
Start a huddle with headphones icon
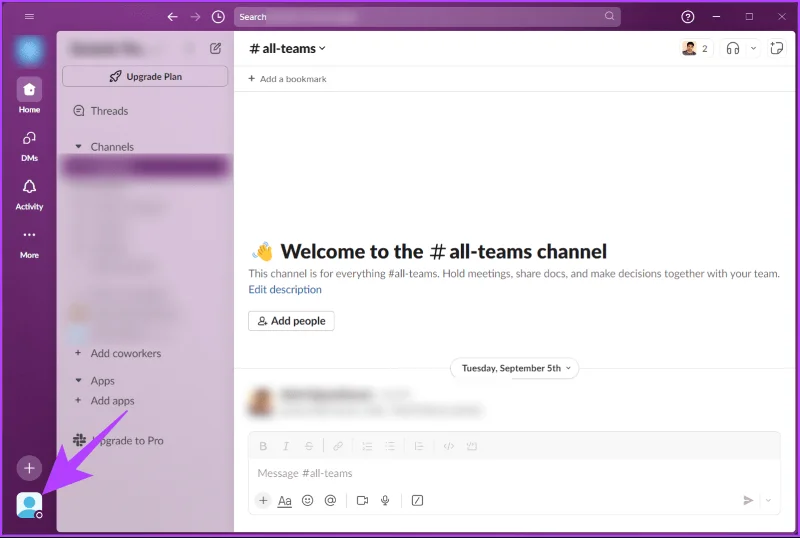(x=733, y=48)
